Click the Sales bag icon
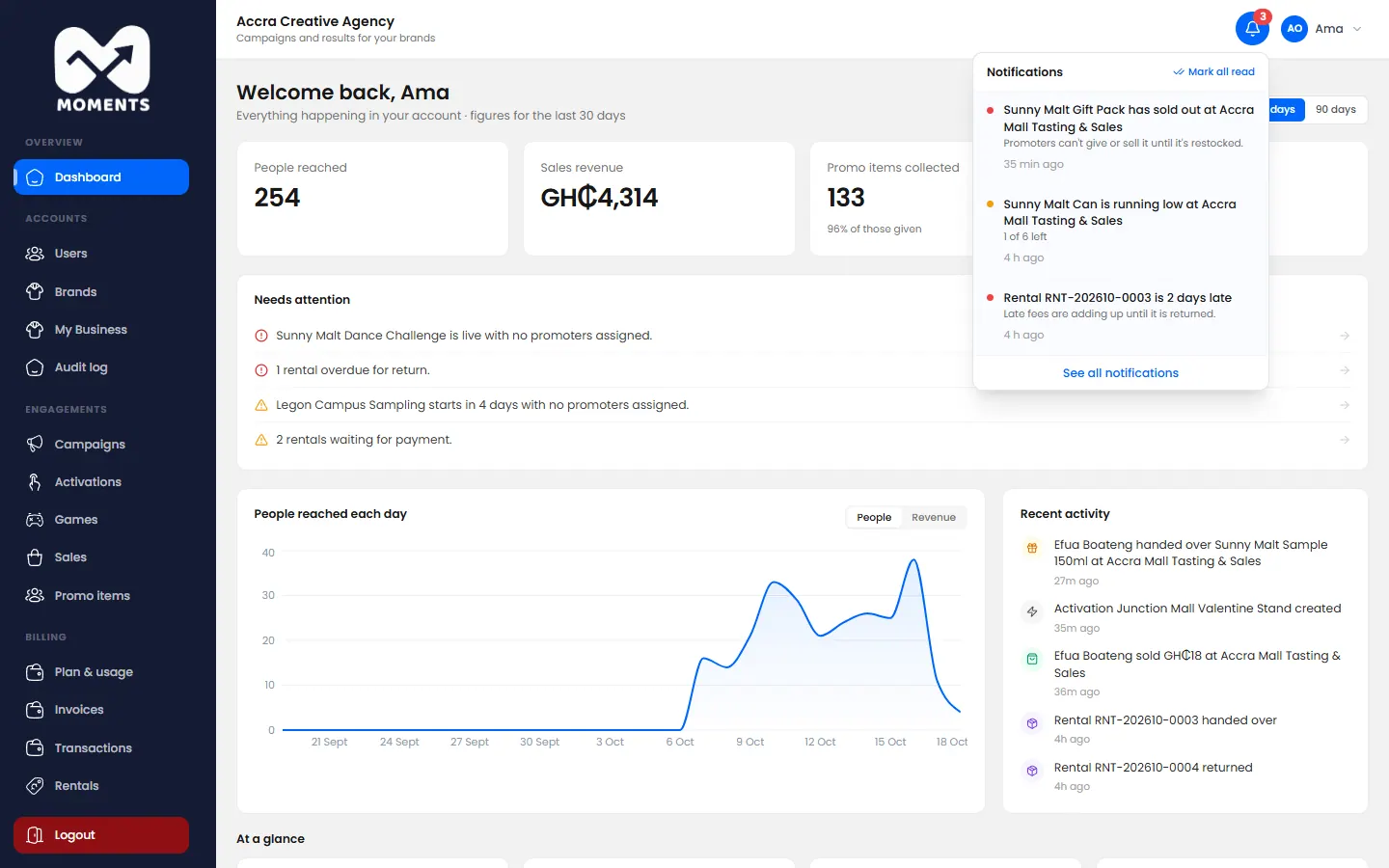Image resolution: width=1389 pixels, height=868 pixels. 35,557
